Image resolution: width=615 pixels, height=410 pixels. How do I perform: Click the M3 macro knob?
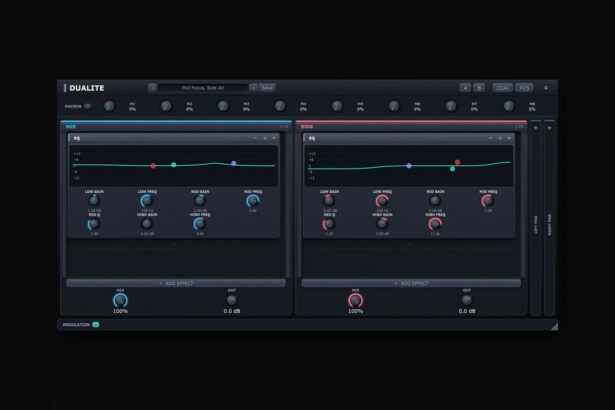click(x=223, y=106)
